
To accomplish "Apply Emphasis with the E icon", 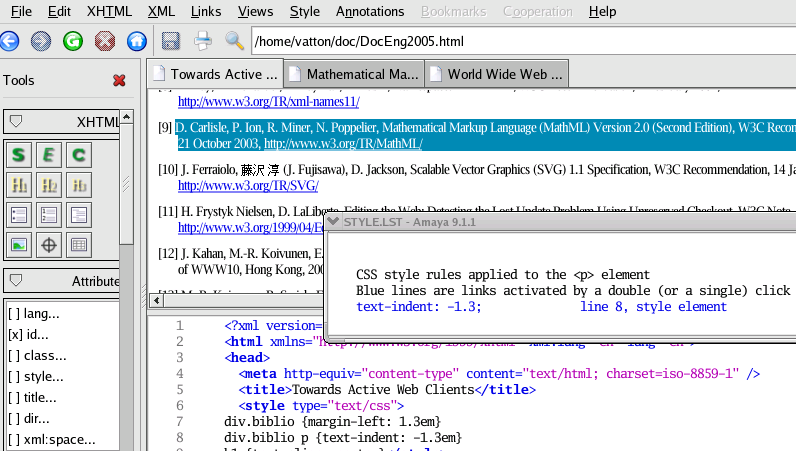I will click(x=49, y=155).
